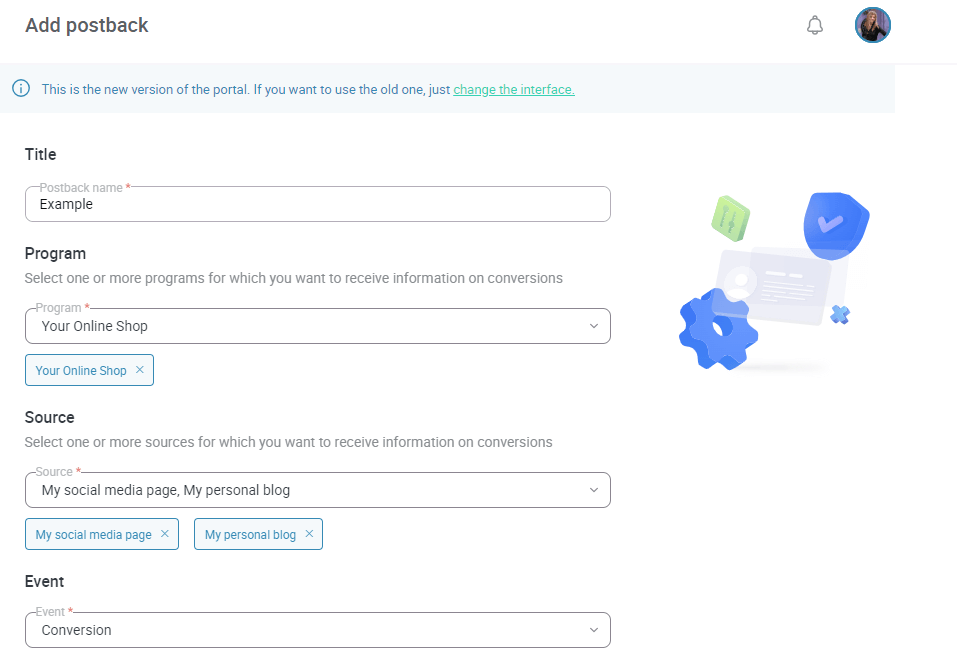This screenshot has height=665, width=957.
Task: Click the profile card illustration
Action: pos(785,285)
